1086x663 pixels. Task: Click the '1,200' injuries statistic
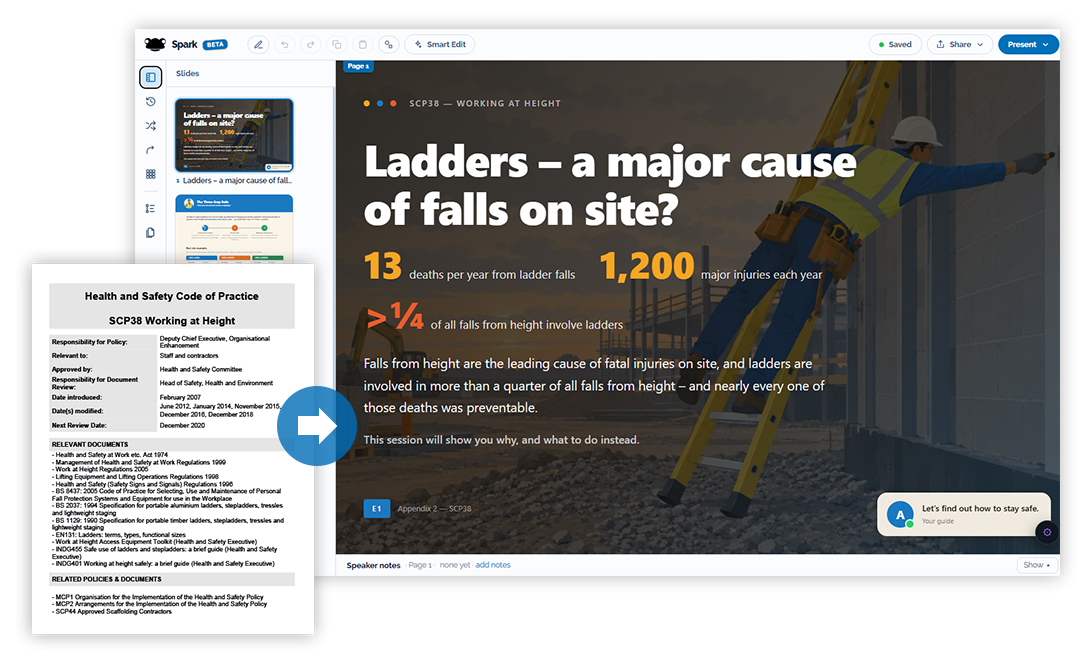[x=647, y=266]
